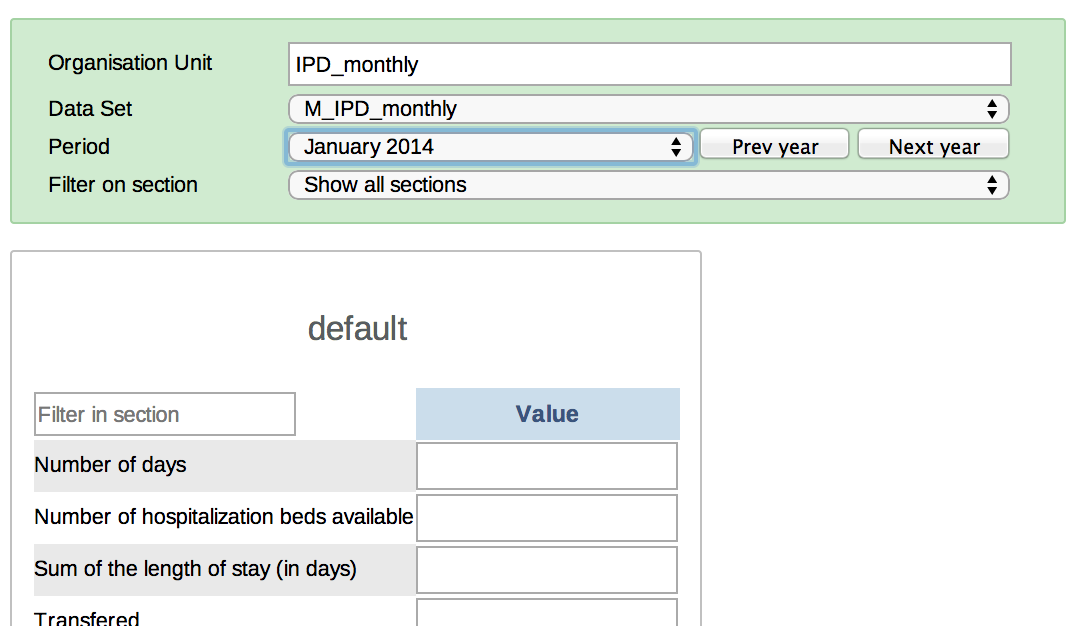The image size is (1082, 626).
Task: Open the Filter on section dropdown
Action: point(649,185)
